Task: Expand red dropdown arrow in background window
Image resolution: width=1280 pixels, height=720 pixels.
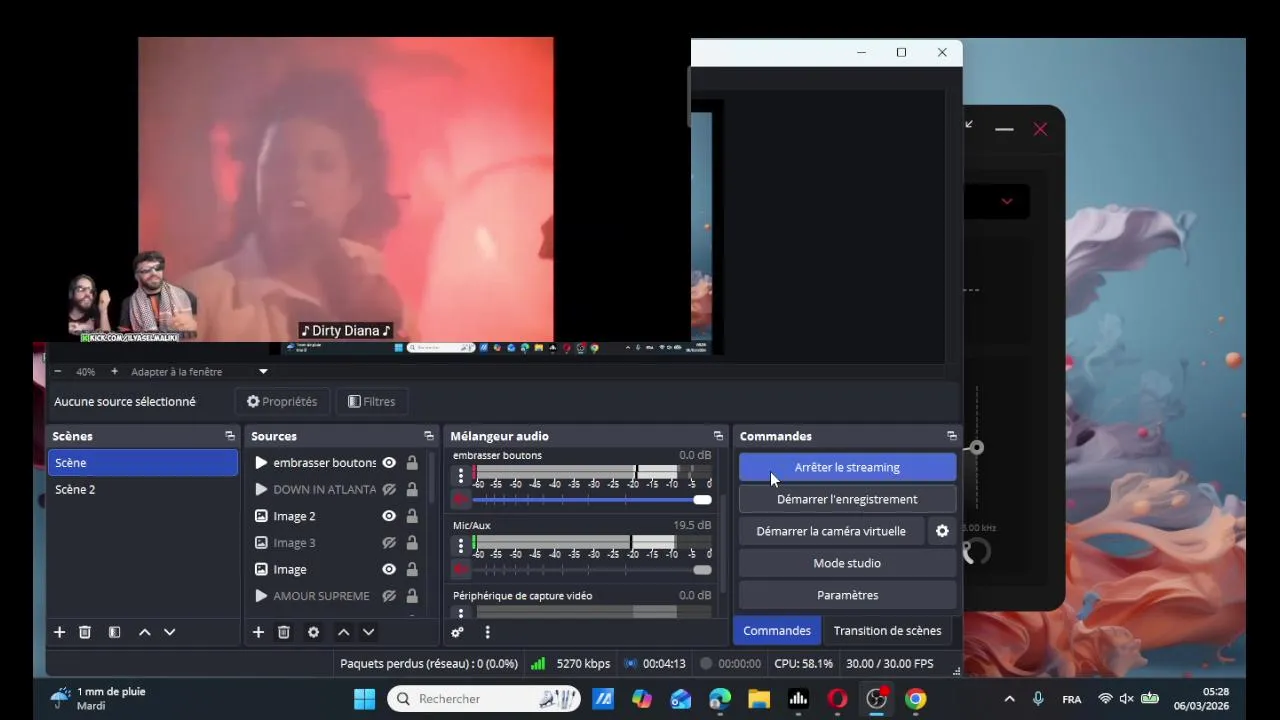Action: tap(1007, 201)
